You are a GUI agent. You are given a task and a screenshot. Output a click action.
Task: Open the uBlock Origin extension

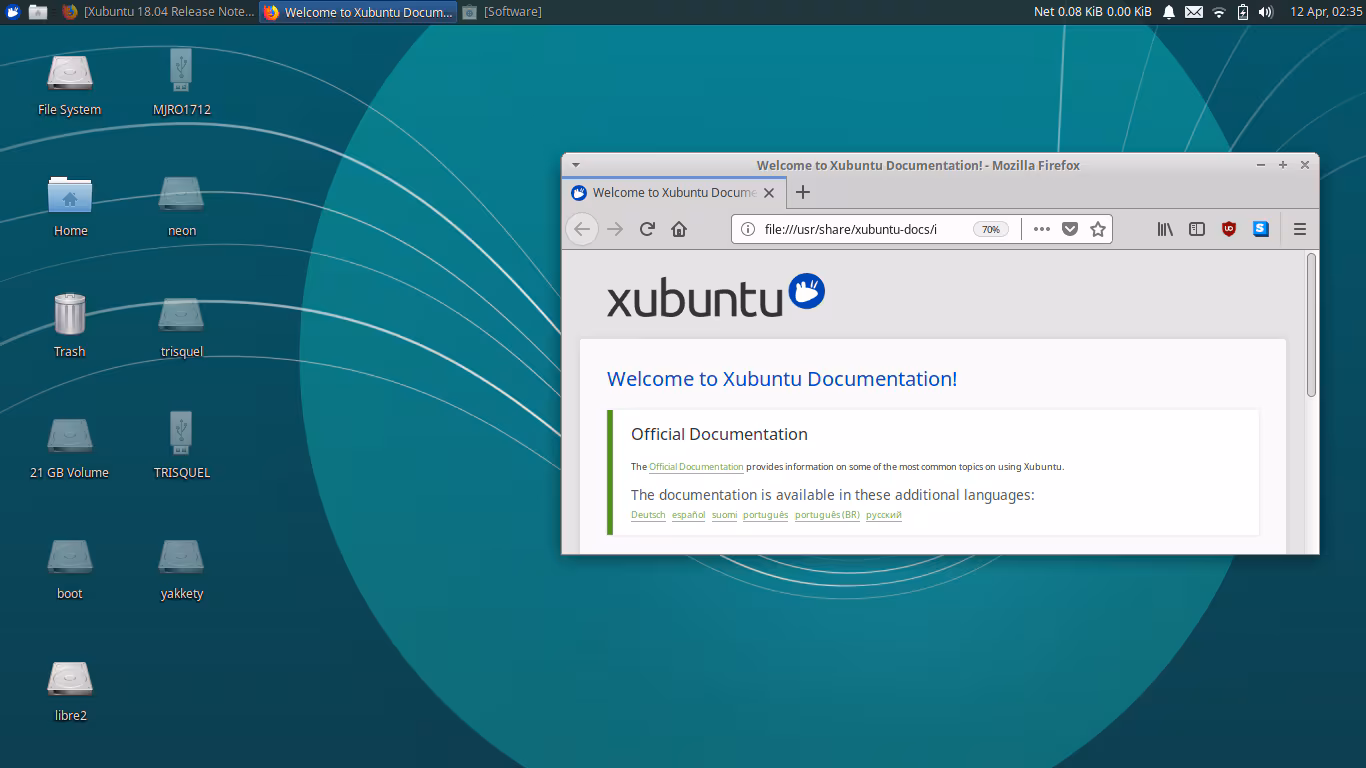[1229, 229]
